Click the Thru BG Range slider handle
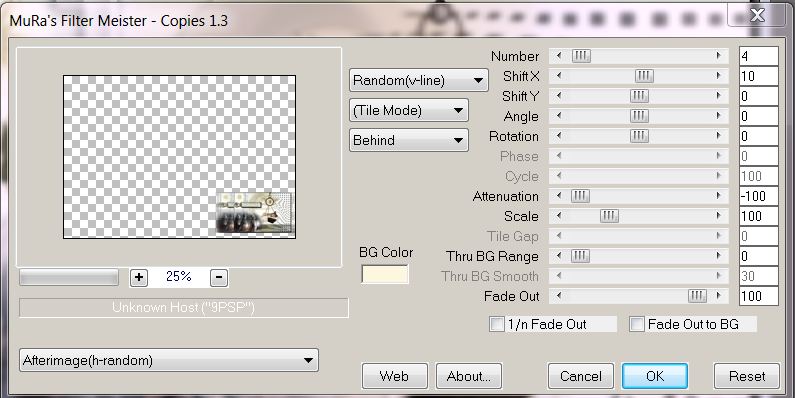The image size is (795, 398). (x=581, y=256)
